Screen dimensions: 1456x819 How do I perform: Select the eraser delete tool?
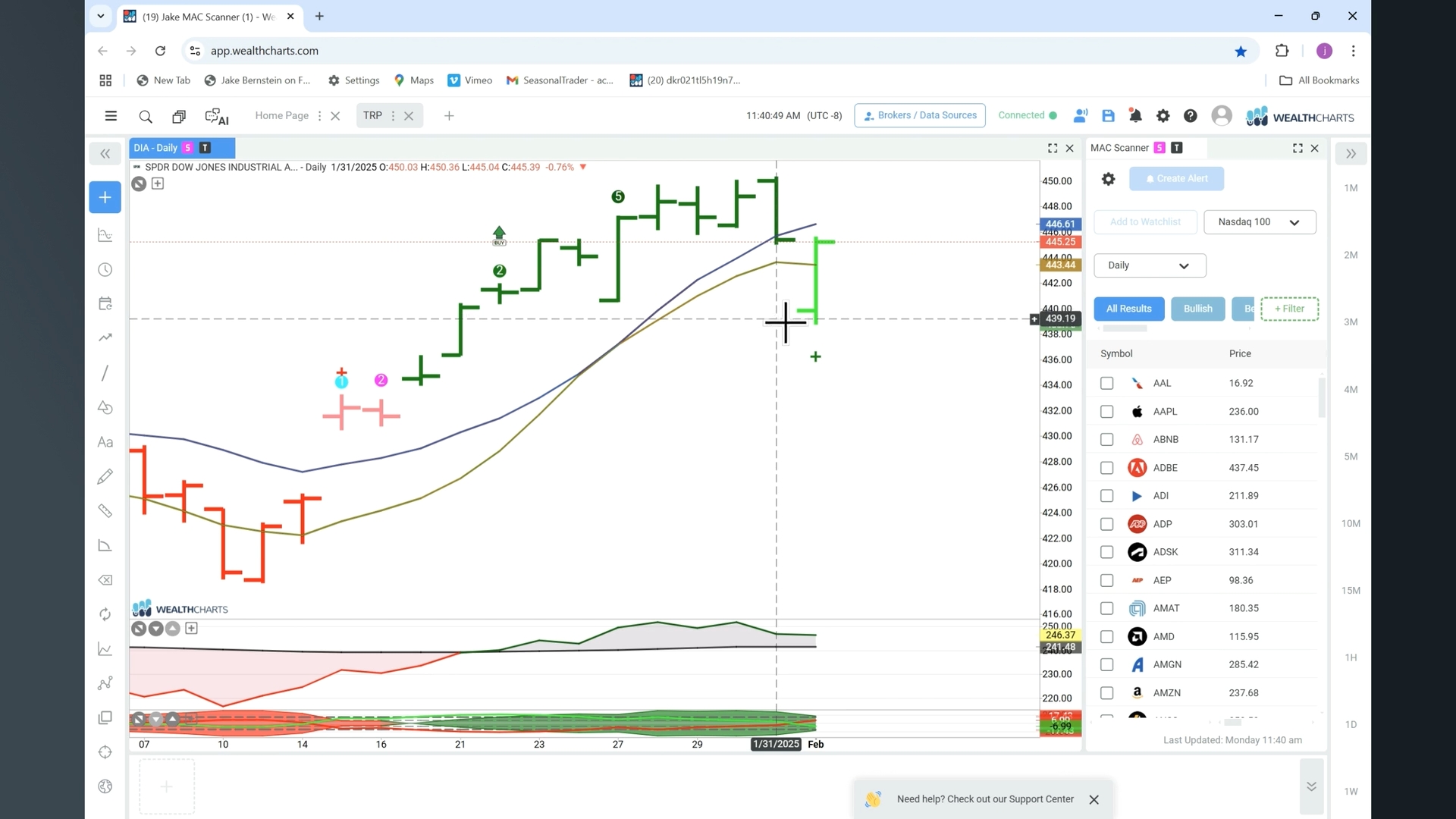(x=105, y=580)
